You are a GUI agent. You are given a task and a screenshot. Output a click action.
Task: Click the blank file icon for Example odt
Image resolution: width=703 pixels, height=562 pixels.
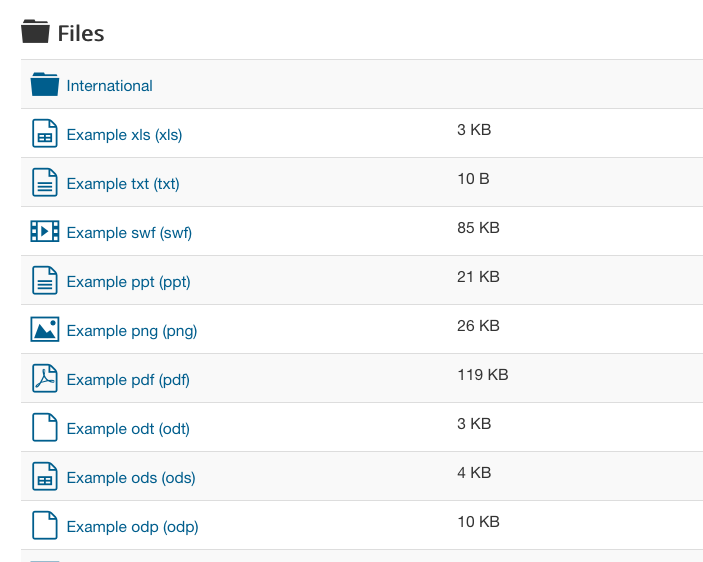pos(45,427)
